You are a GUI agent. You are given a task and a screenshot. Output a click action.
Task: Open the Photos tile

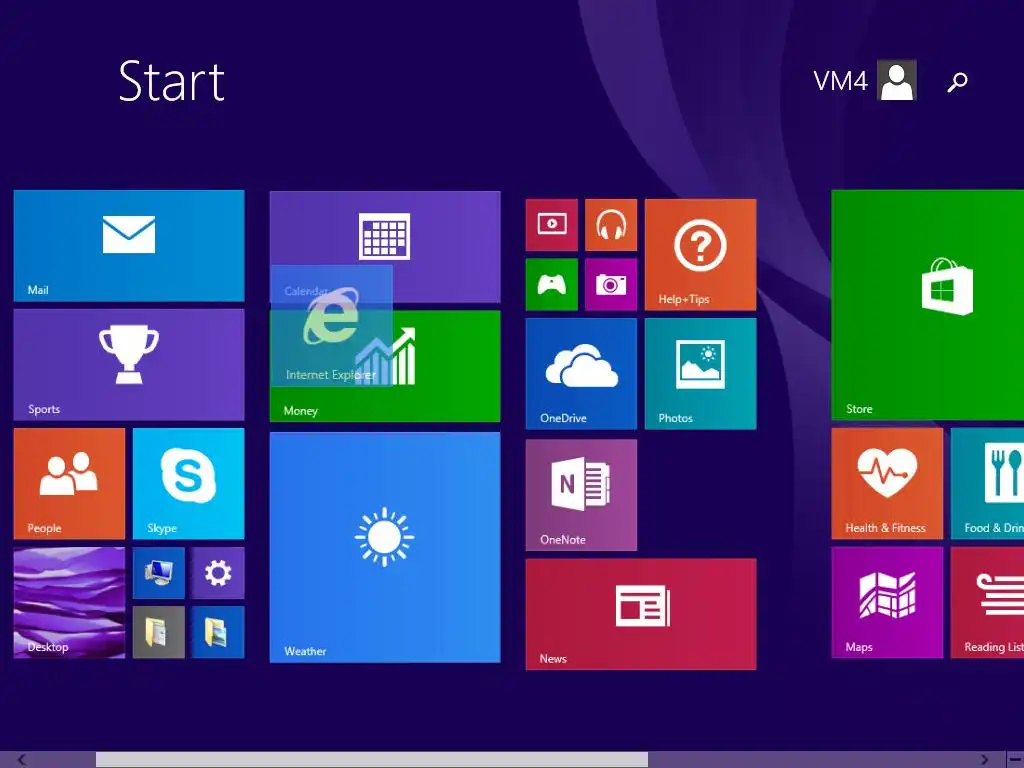coord(700,374)
